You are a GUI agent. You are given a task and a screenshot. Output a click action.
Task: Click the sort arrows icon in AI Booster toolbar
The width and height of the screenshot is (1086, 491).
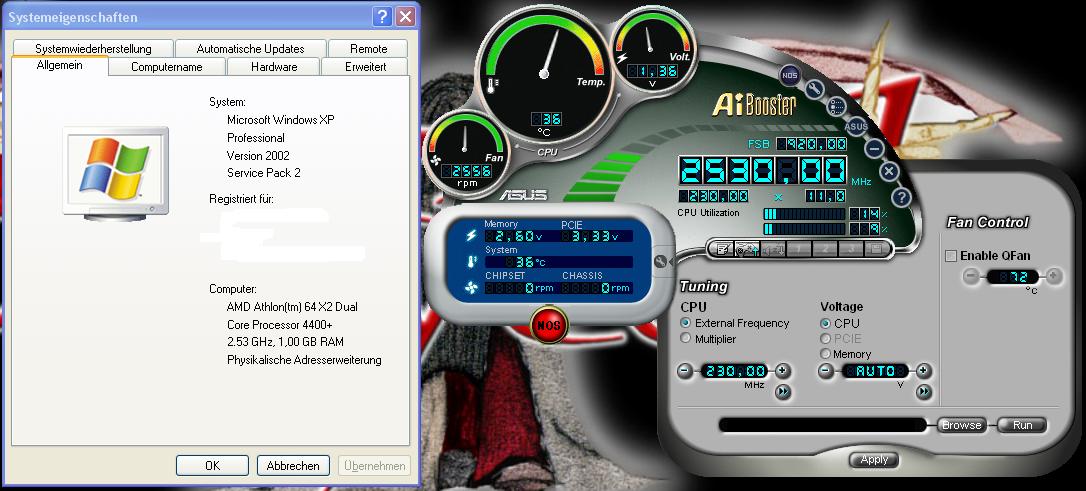[772, 249]
